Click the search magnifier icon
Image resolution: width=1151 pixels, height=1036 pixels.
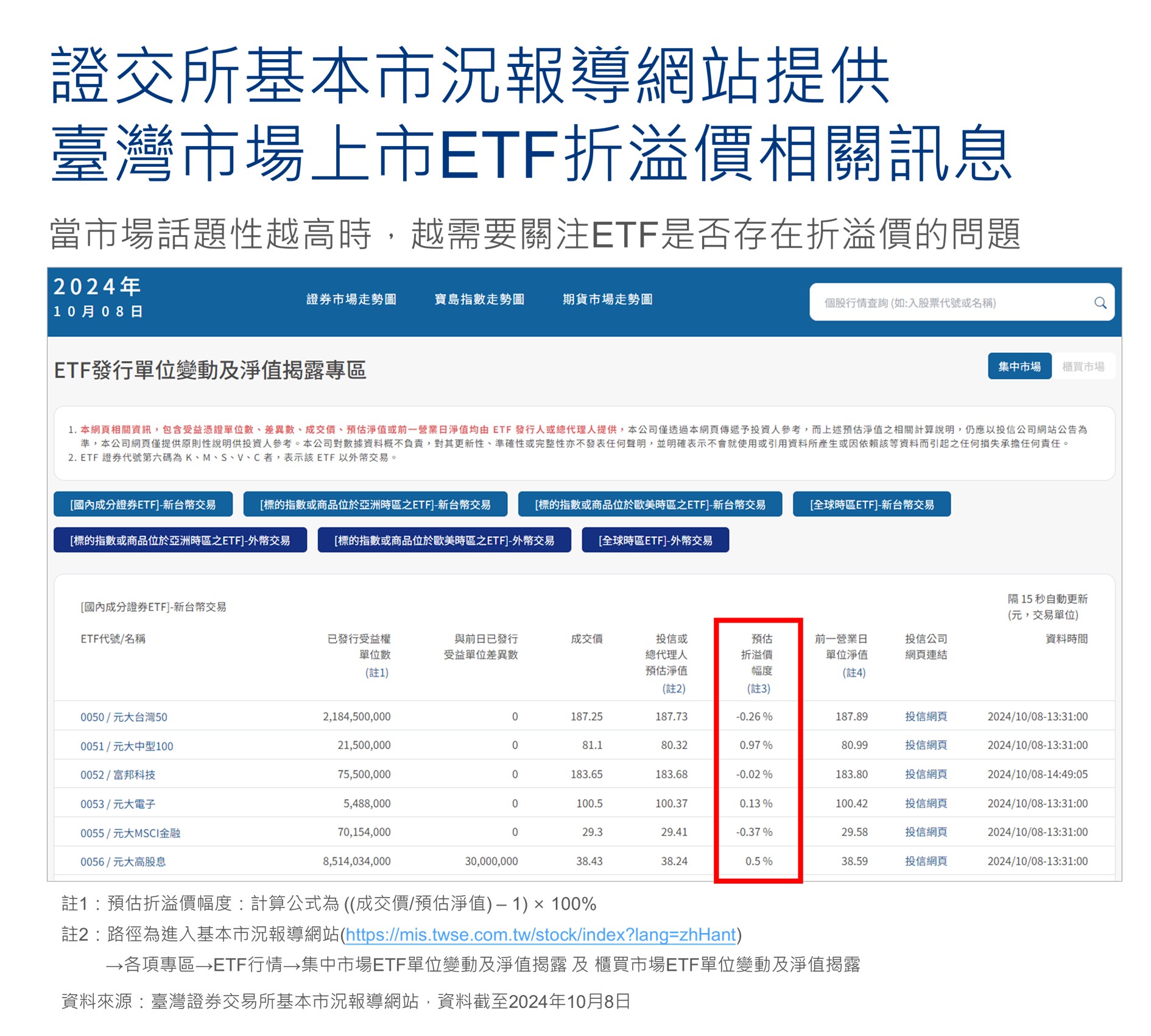tap(1100, 303)
